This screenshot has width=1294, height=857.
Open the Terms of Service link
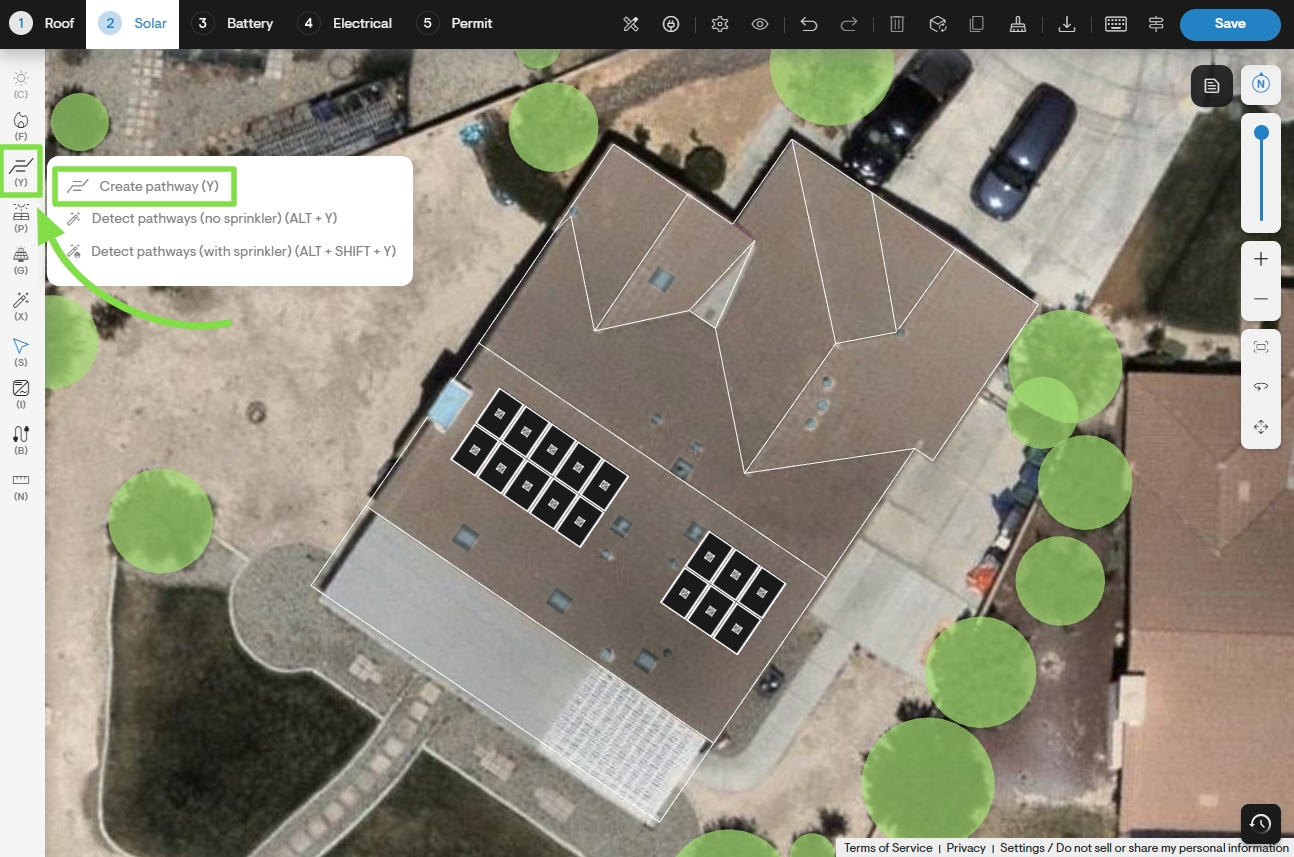(x=888, y=848)
